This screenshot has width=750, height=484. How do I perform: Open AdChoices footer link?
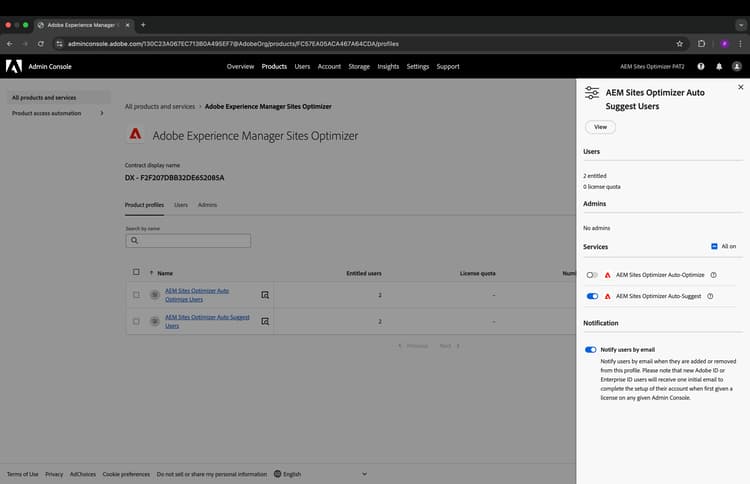[x=83, y=474]
